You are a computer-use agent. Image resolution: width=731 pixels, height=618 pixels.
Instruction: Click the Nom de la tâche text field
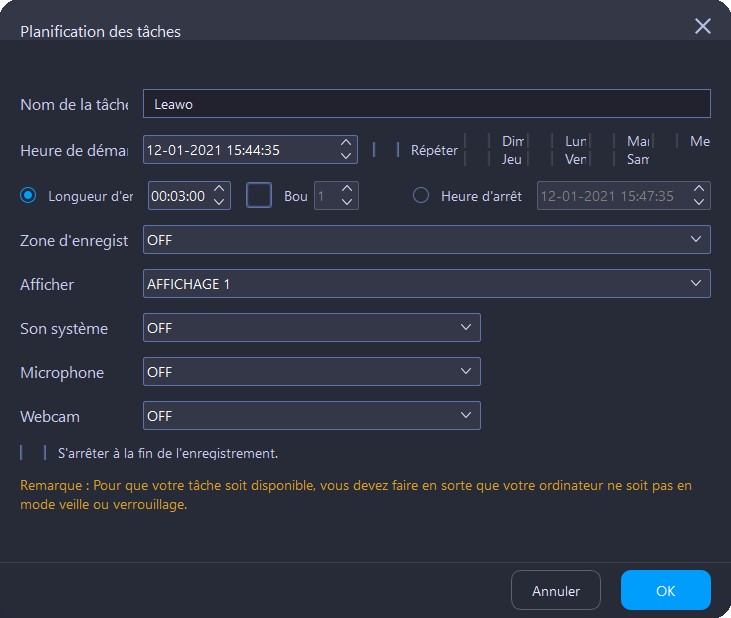(x=426, y=104)
